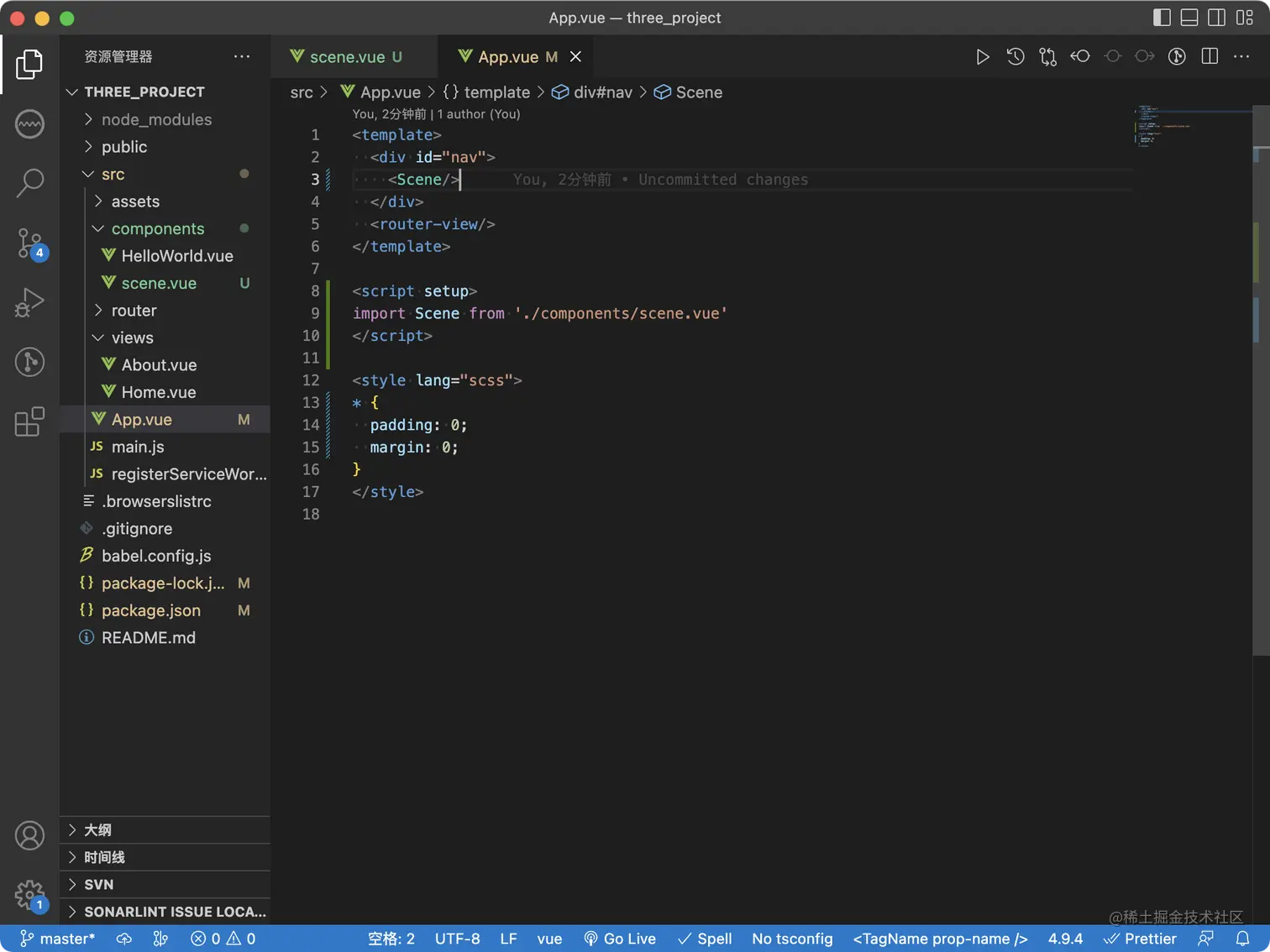Open the Extensions view
The width and height of the screenshot is (1270, 952).
[29, 421]
